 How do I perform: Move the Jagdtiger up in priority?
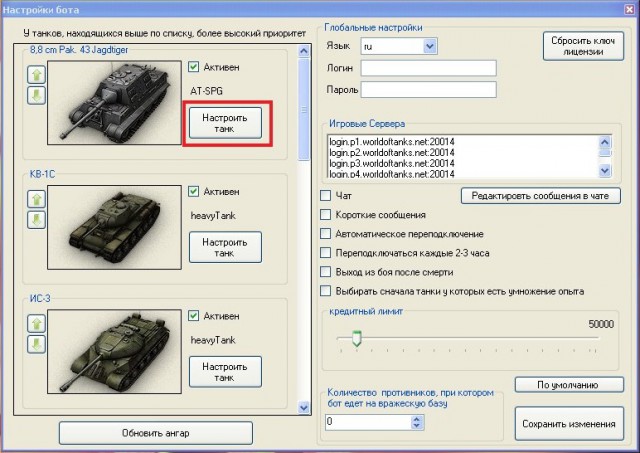click(36, 75)
